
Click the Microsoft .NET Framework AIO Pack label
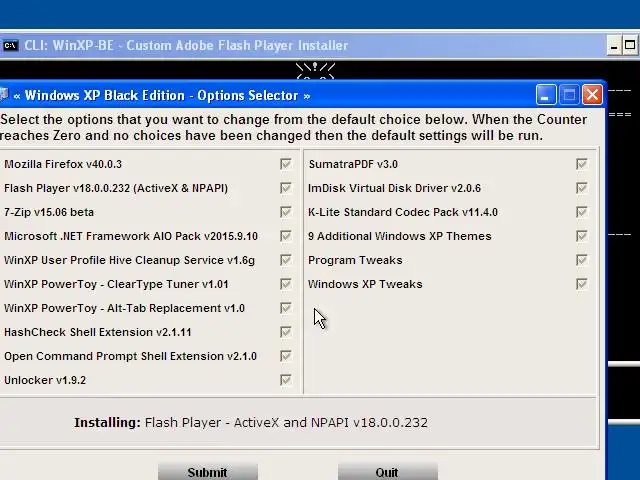point(131,236)
